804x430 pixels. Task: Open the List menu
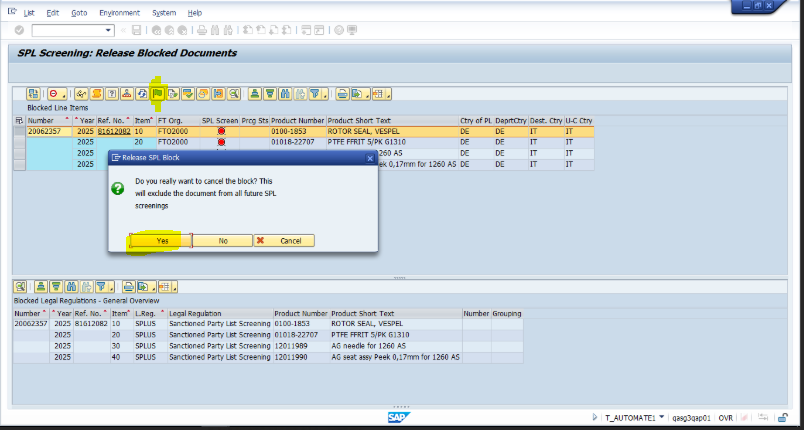(29, 13)
